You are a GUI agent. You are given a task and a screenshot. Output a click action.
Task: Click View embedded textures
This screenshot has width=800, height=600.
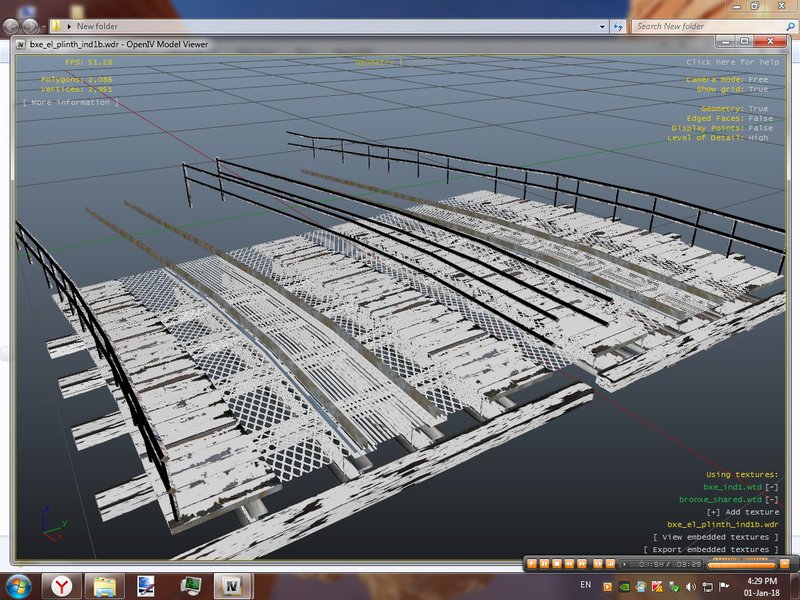pyautogui.click(x=716, y=537)
